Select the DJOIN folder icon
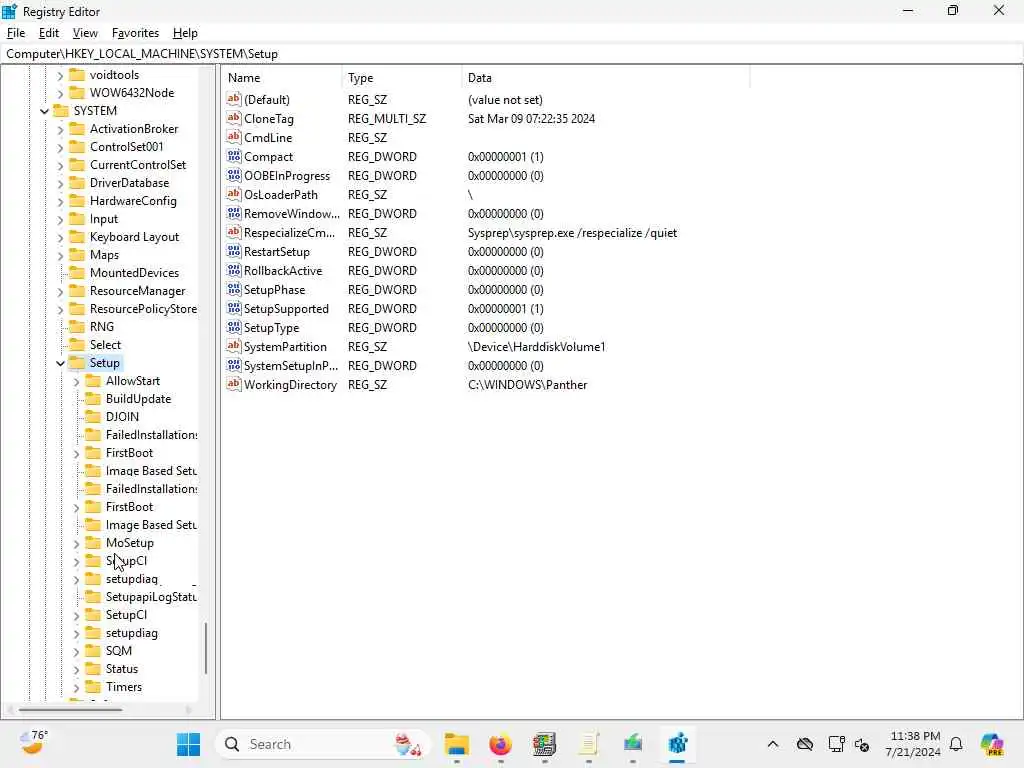This screenshot has height=768, width=1024. [93, 417]
